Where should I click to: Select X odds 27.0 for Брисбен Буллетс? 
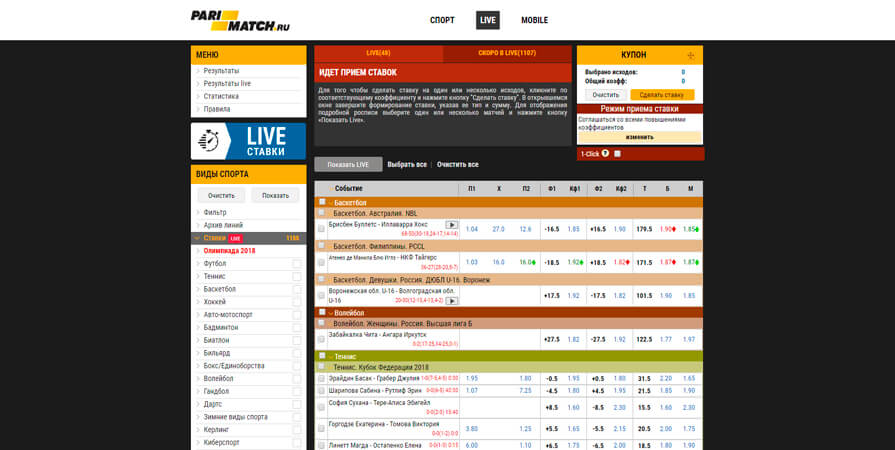[x=498, y=229]
